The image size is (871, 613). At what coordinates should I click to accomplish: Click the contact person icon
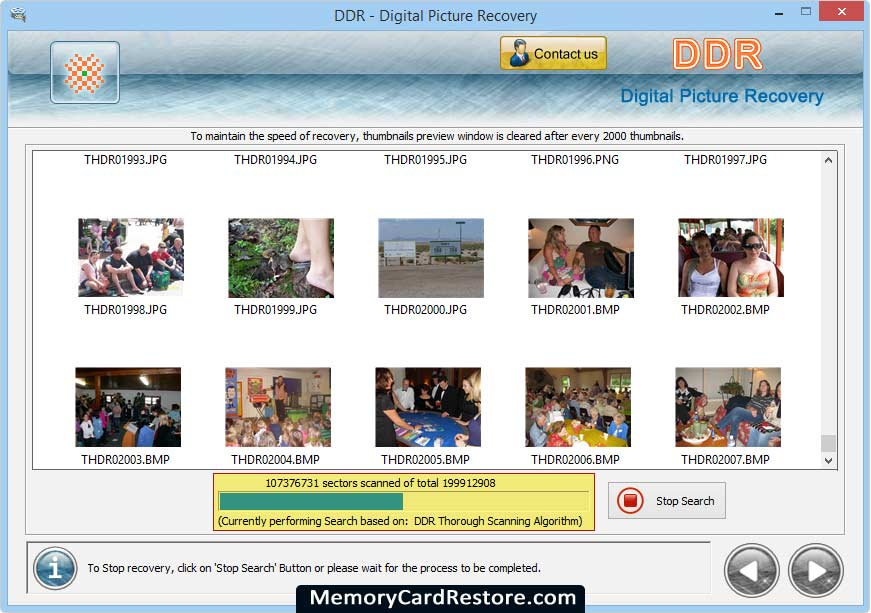pyautogui.click(x=519, y=53)
